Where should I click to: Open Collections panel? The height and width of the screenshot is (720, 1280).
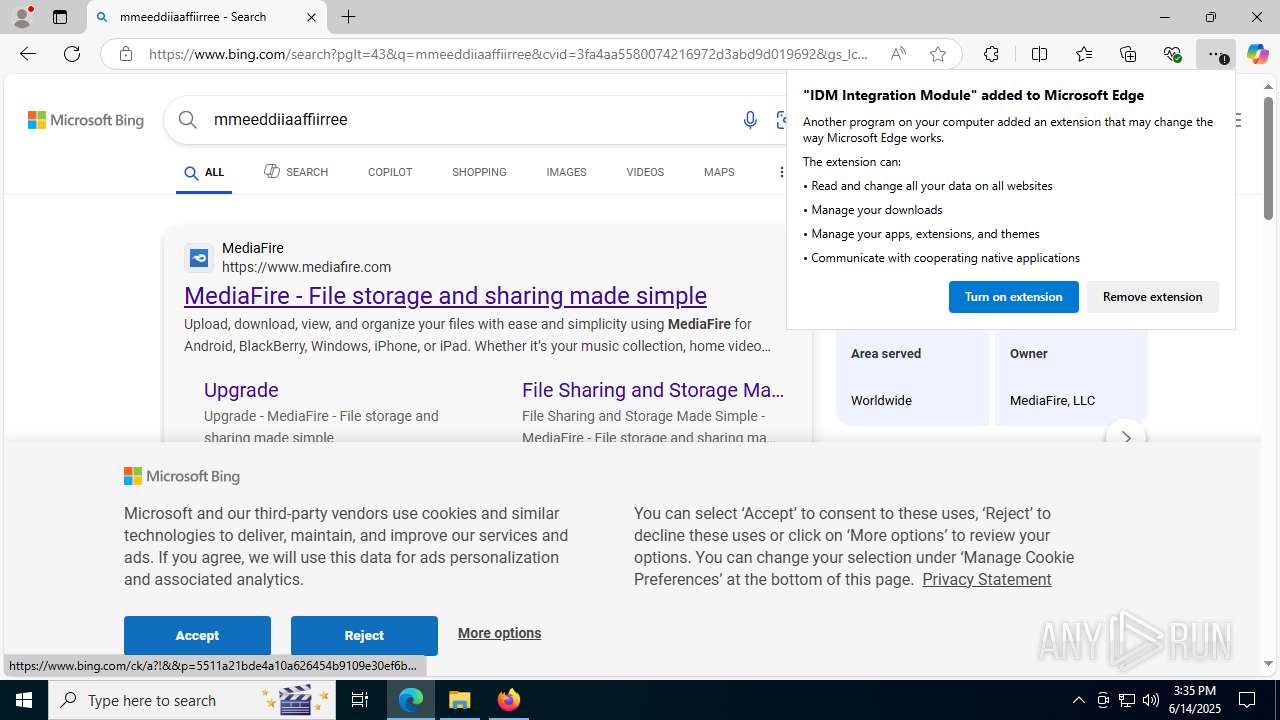pos(1128,54)
